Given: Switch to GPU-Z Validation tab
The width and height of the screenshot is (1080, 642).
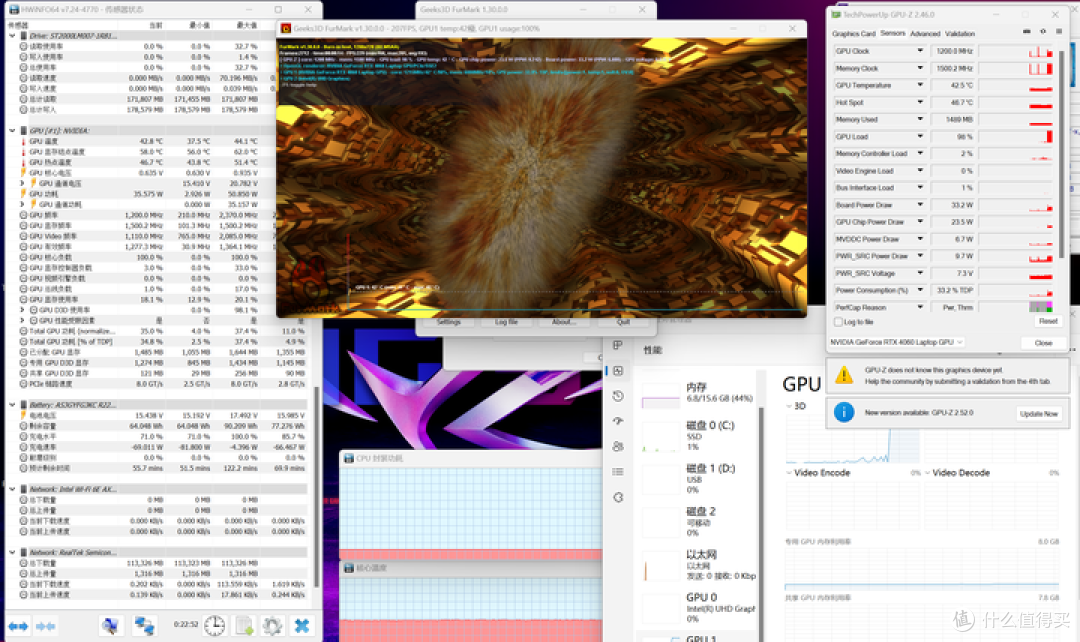Looking at the screenshot, I should pyautogui.click(x=959, y=34).
